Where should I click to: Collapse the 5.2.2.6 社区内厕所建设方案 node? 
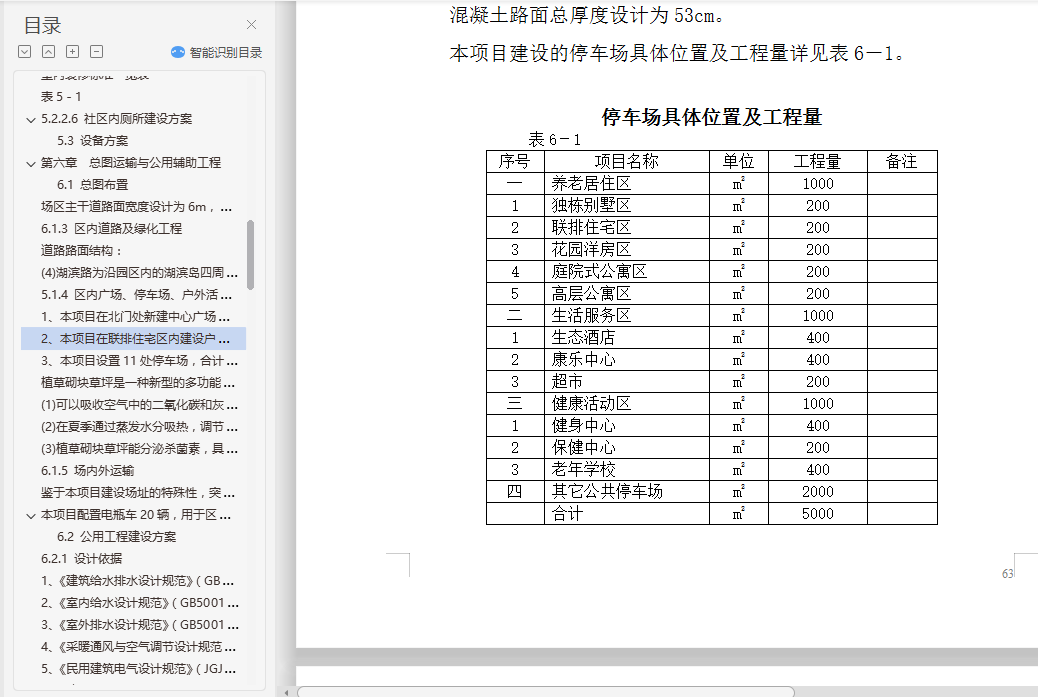[x=30, y=120]
